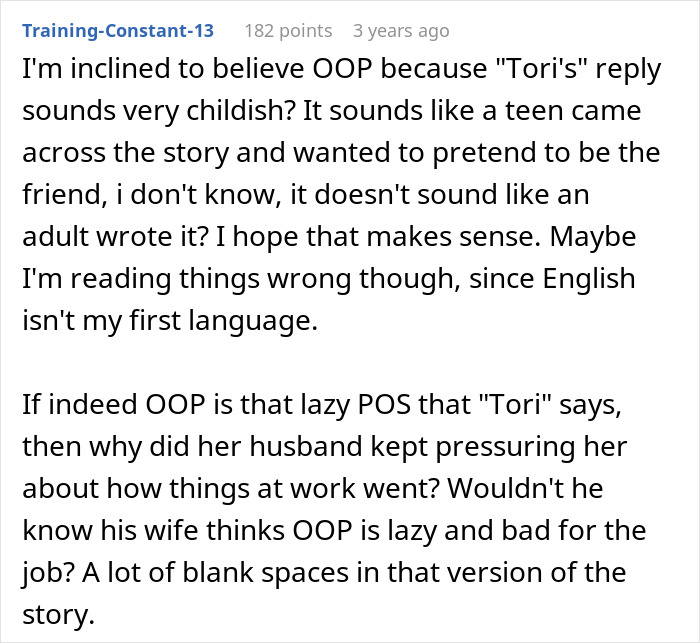Click the word 'Maybe' ending the fifth line
700x643 pixels.
tap(592, 236)
